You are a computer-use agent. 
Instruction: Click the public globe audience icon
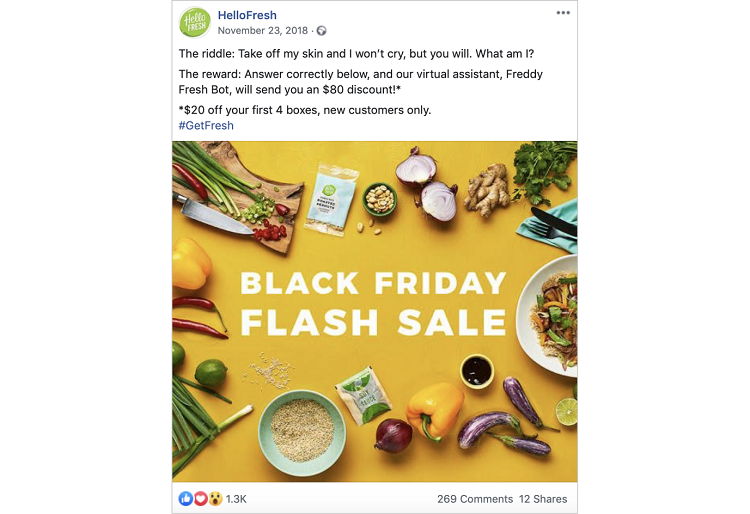[321, 31]
